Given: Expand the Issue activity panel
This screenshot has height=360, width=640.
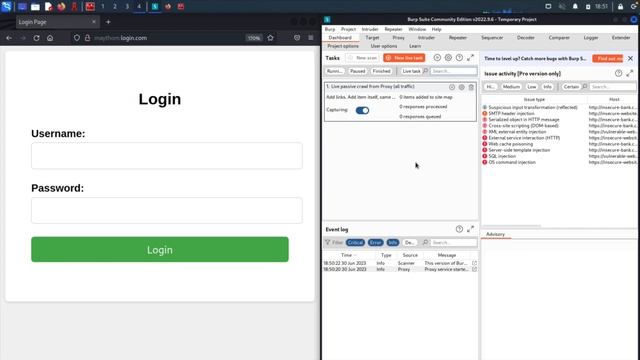Looking at the screenshot, I should [630, 73].
